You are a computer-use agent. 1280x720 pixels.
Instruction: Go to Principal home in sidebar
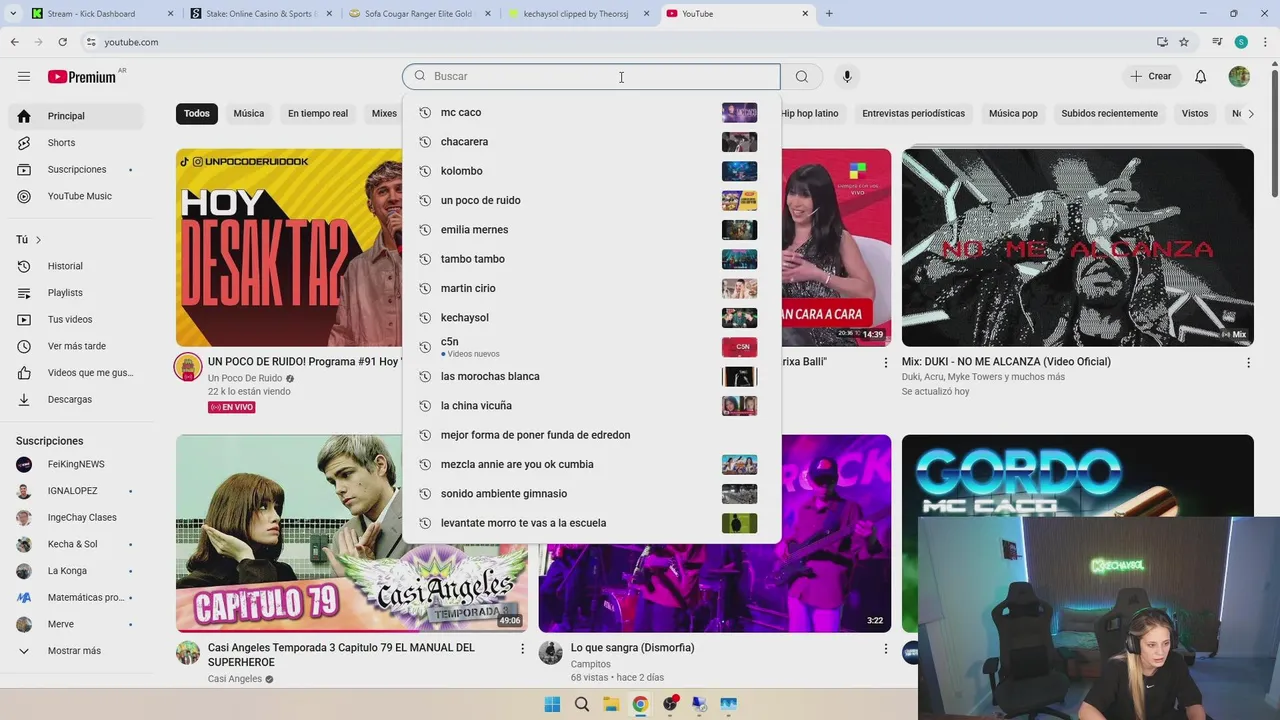click(x=76, y=116)
